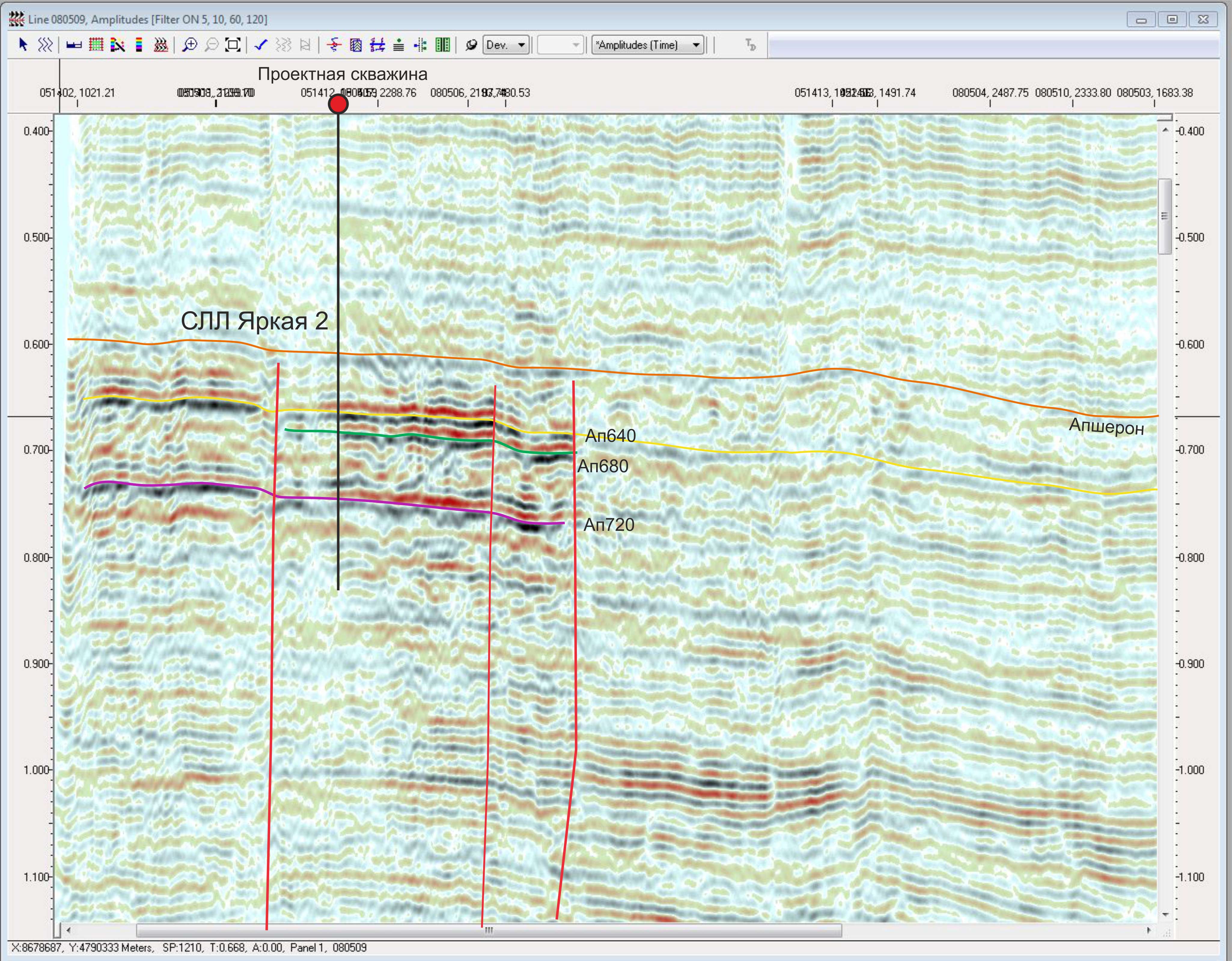Click the stacked lines with marker icon
This screenshot has width=1232, height=961.
click(399, 44)
